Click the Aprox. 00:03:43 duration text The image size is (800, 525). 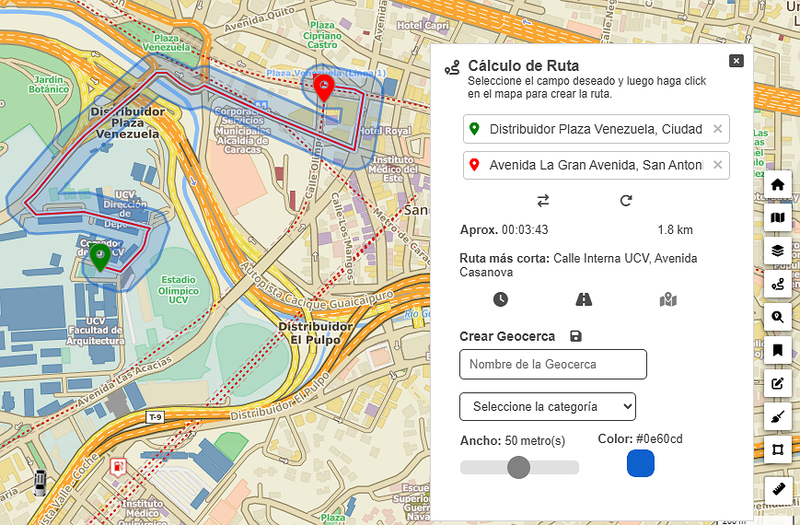504,230
